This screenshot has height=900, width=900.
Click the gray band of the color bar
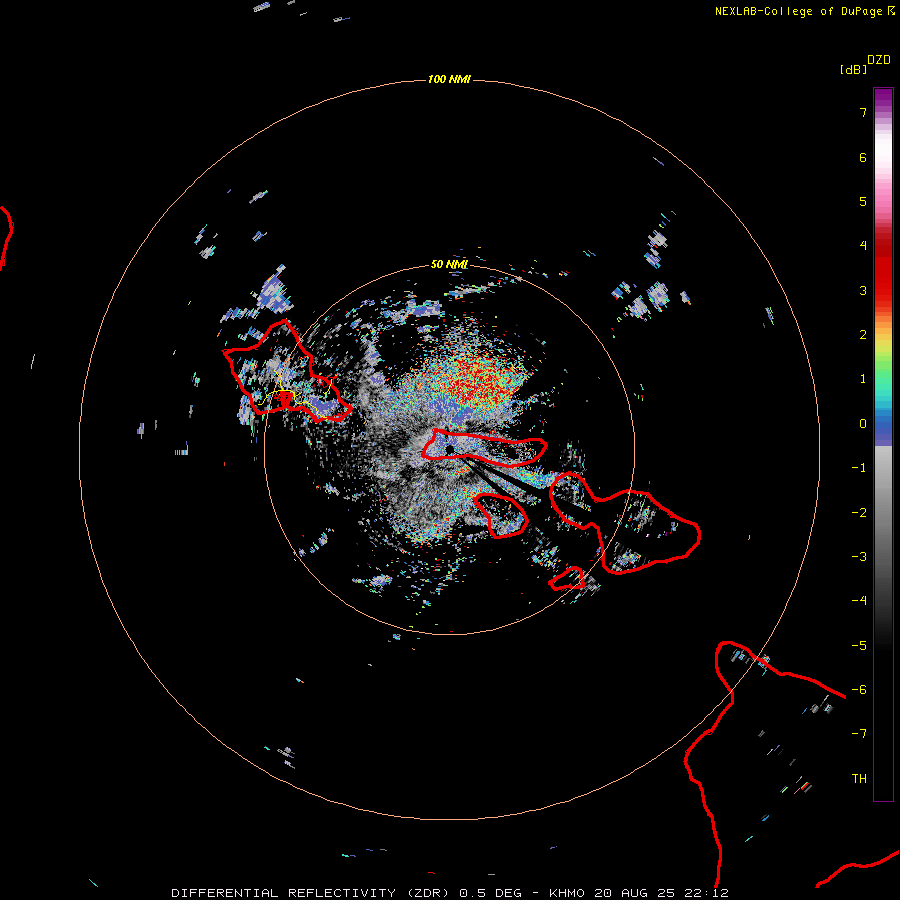click(x=883, y=517)
